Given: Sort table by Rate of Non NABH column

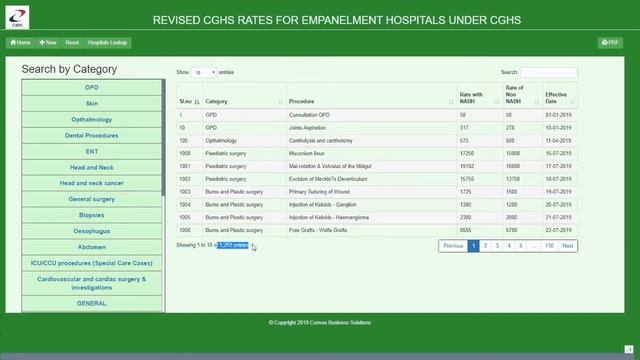Looking at the screenshot, I should coord(522,95).
